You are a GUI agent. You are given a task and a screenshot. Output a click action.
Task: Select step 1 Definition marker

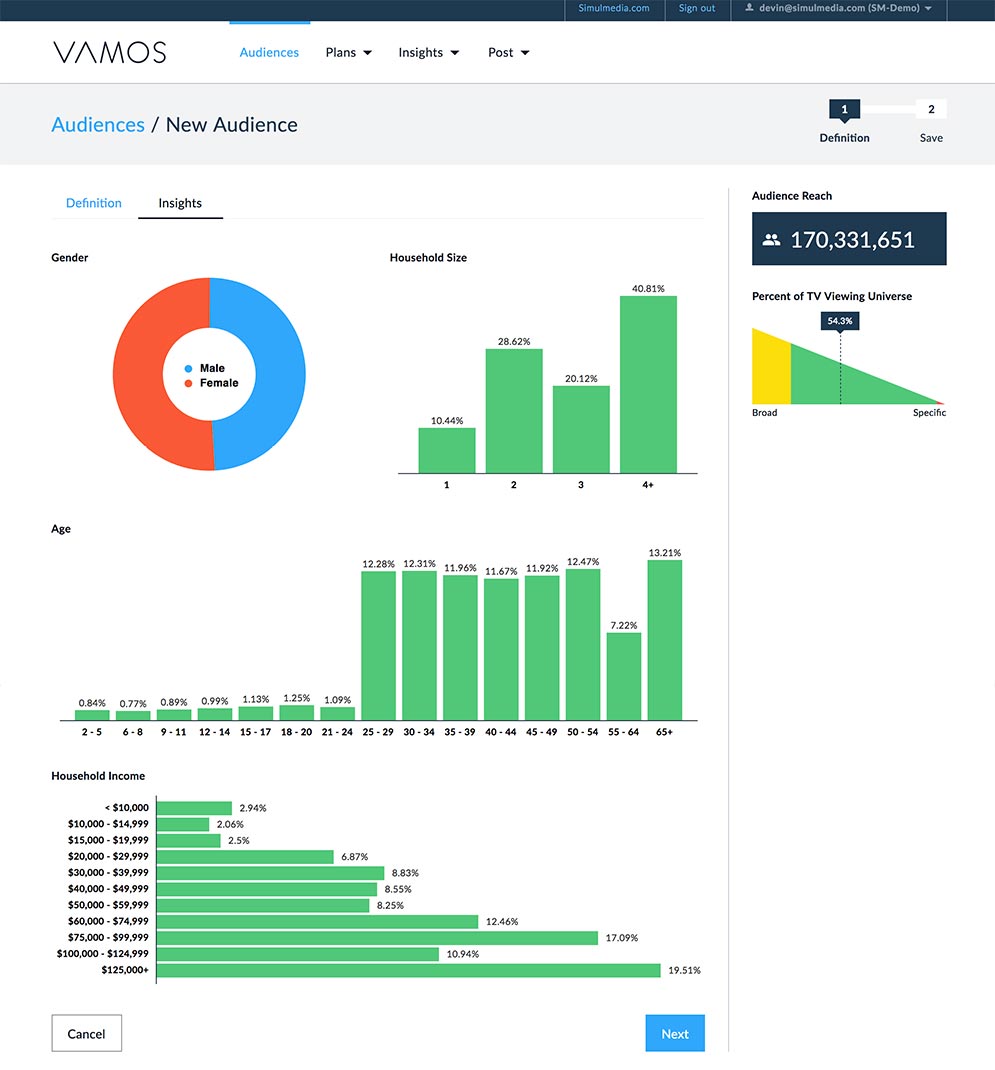844,110
